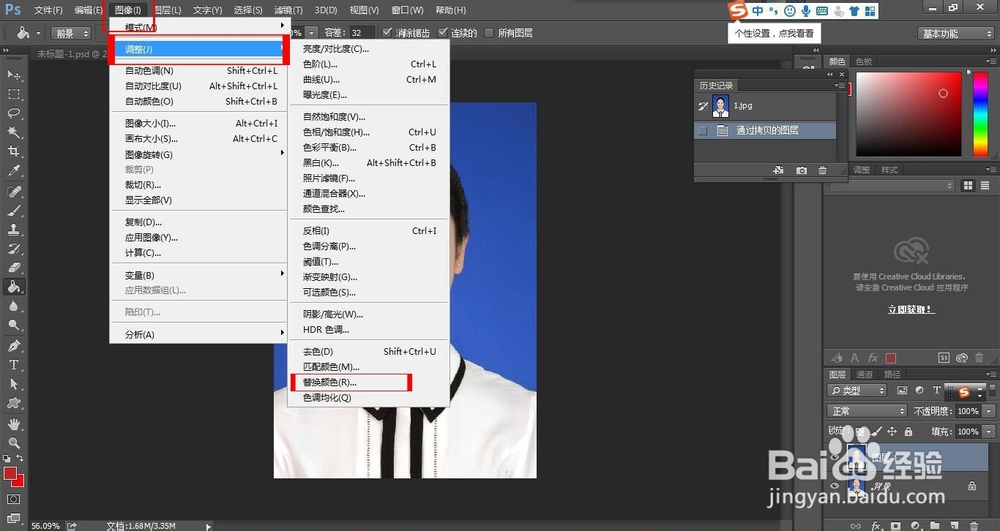The width and height of the screenshot is (1000, 531).
Task: Create new snapshot camera icon in History
Action: (801, 170)
